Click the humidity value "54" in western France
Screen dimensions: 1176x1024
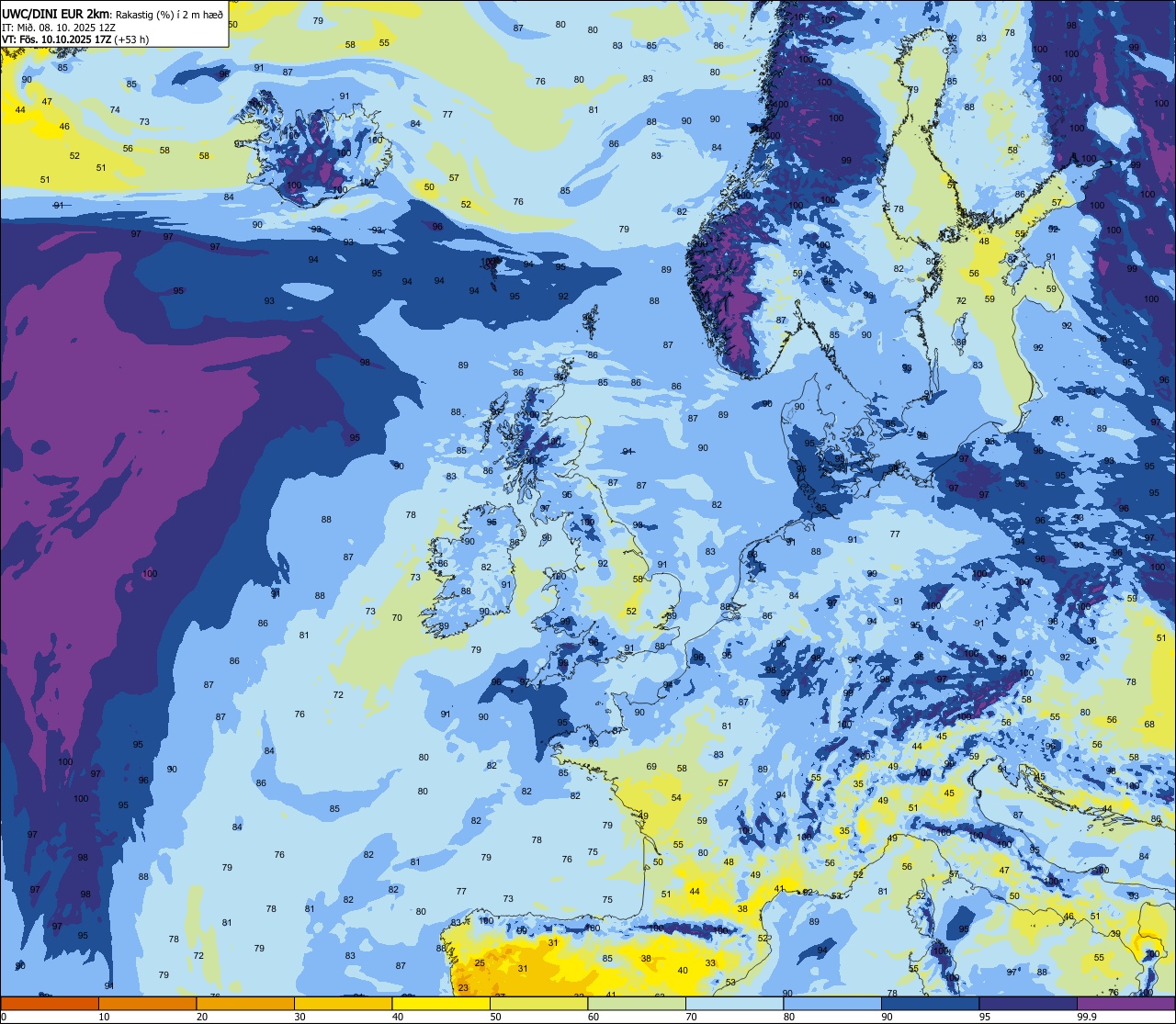click(x=676, y=797)
